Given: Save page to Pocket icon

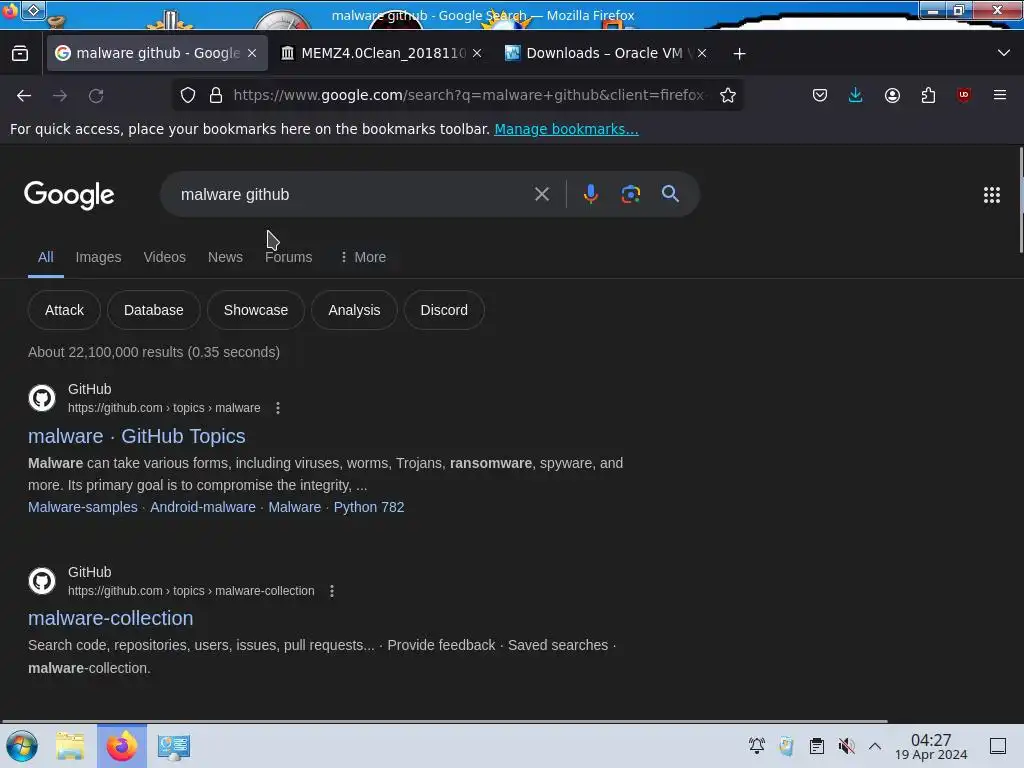Looking at the screenshot, I should [x=820, y=95].
